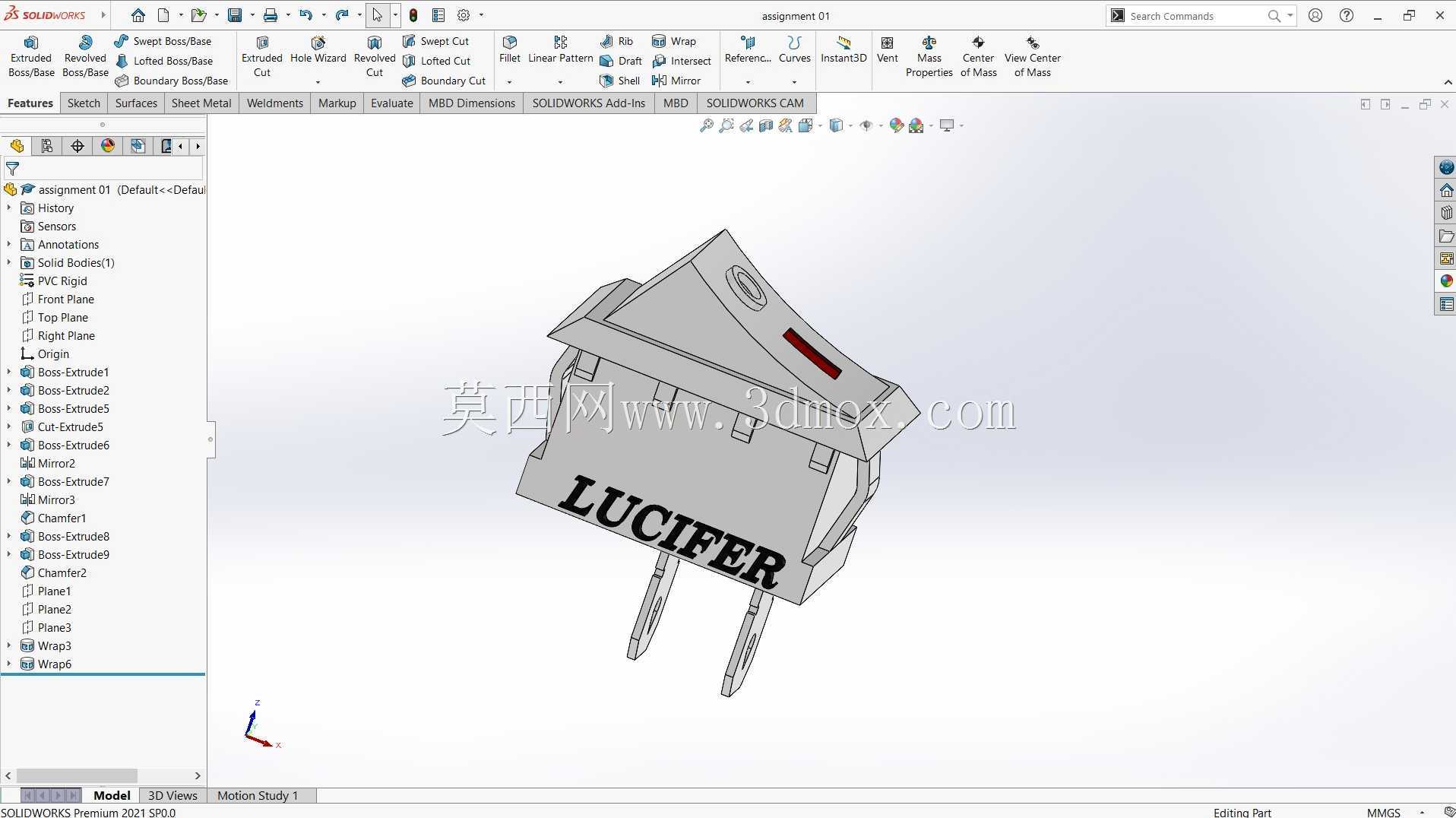
Task: Go to the Home button
Action: coord(138,15)
